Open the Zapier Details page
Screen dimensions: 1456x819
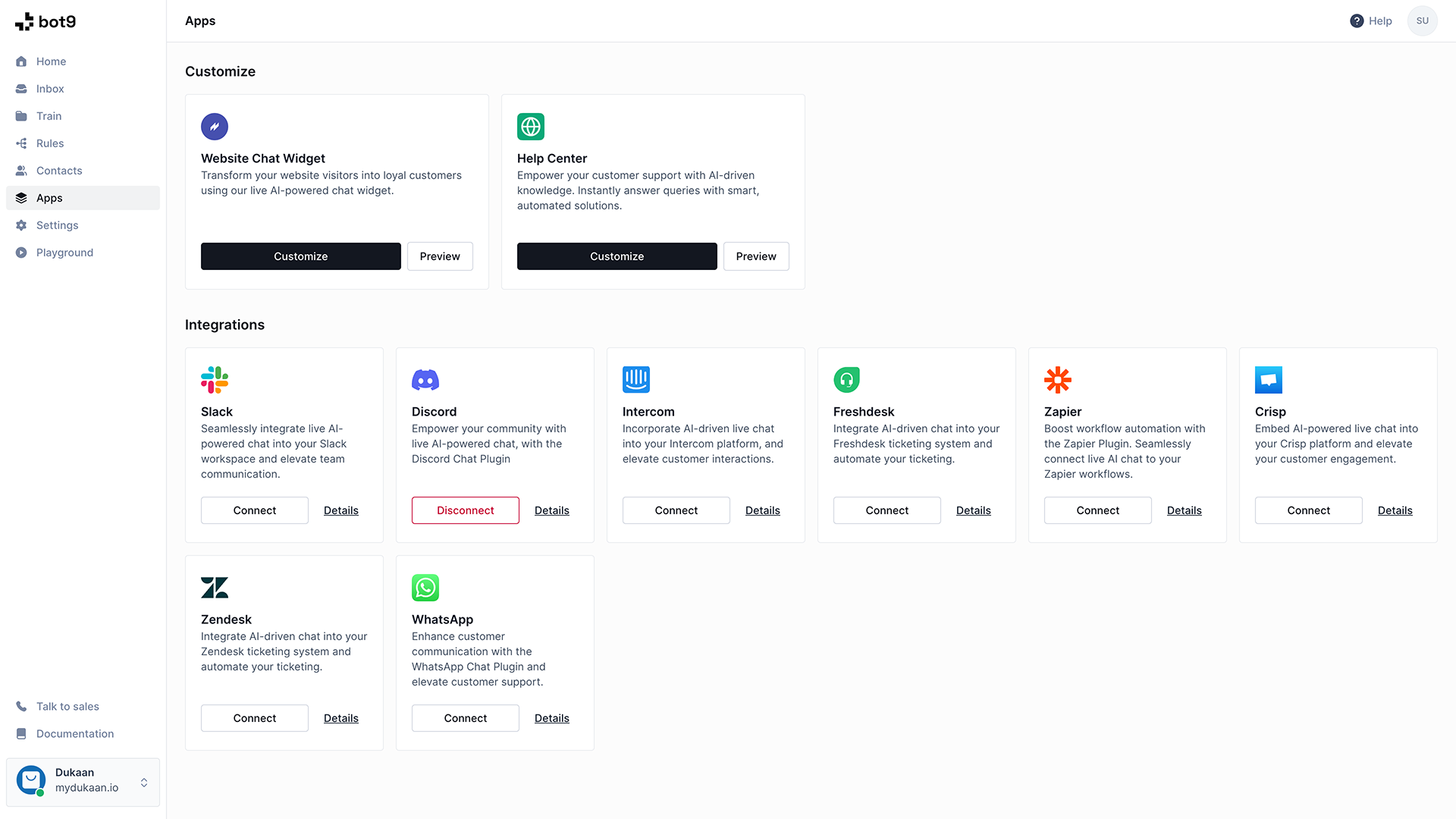click(1184, 510)
